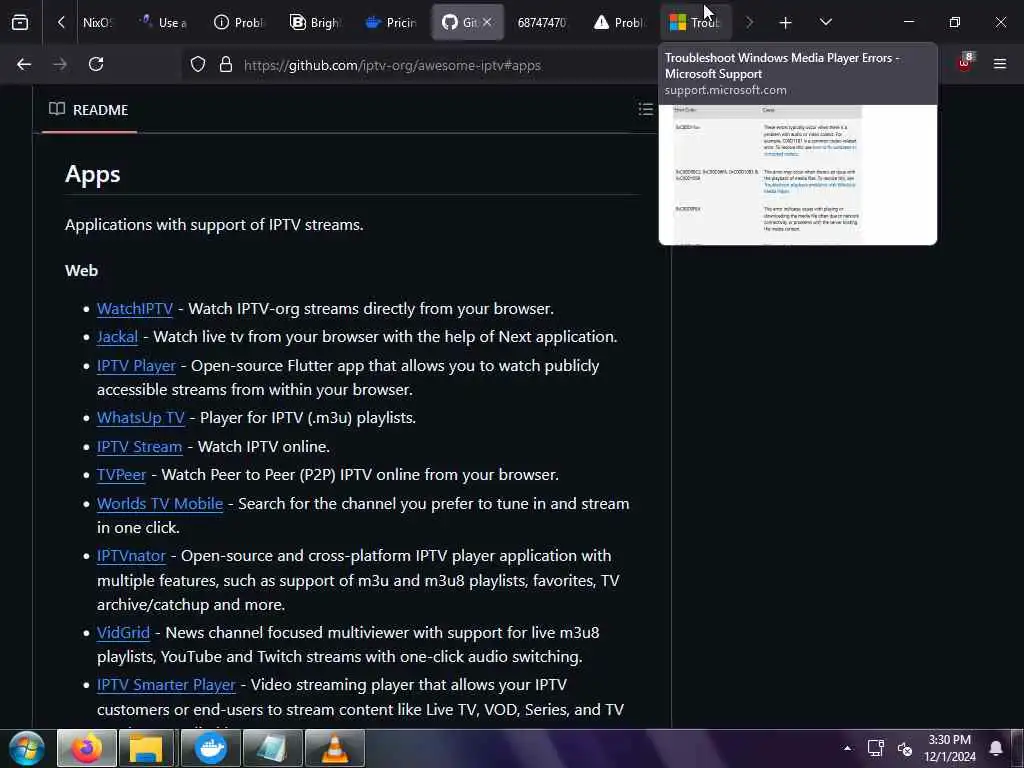The height and width of the screenshot is (768, 1024).
Task: Focus the GitHub URL address bar
Action: (x=392, y=65)
